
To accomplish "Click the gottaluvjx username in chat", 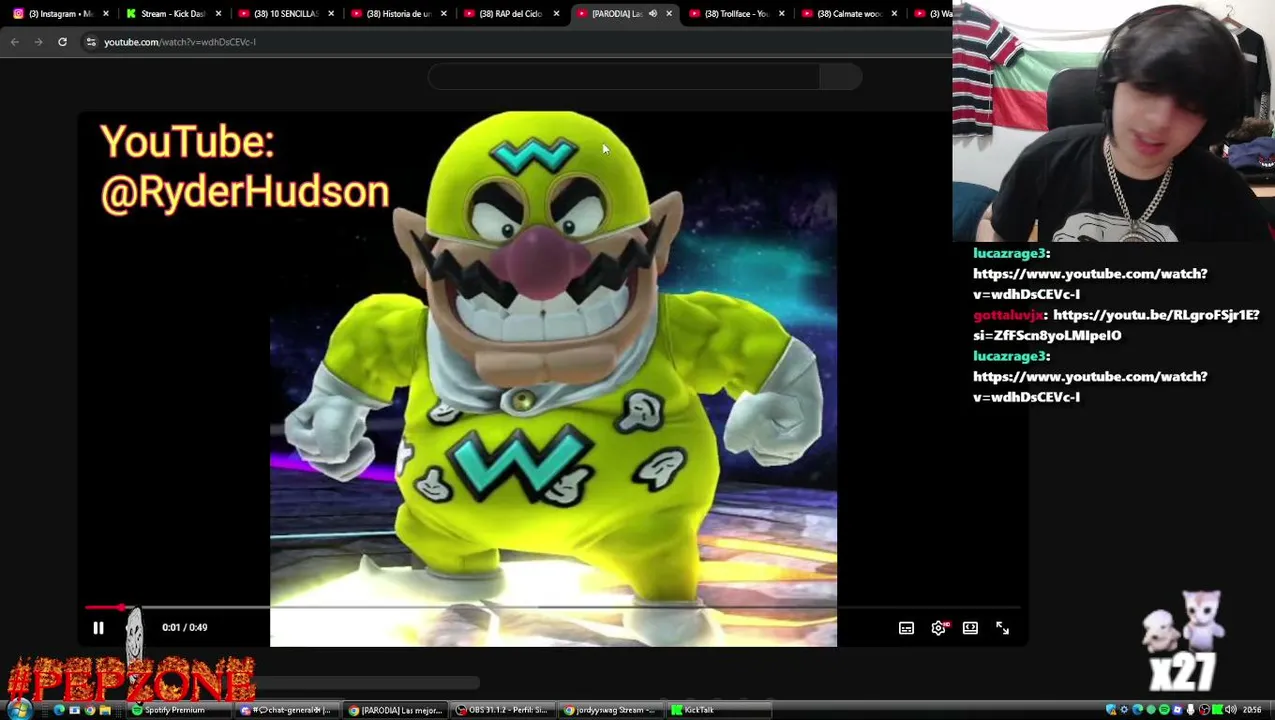I will point(1008,315).
